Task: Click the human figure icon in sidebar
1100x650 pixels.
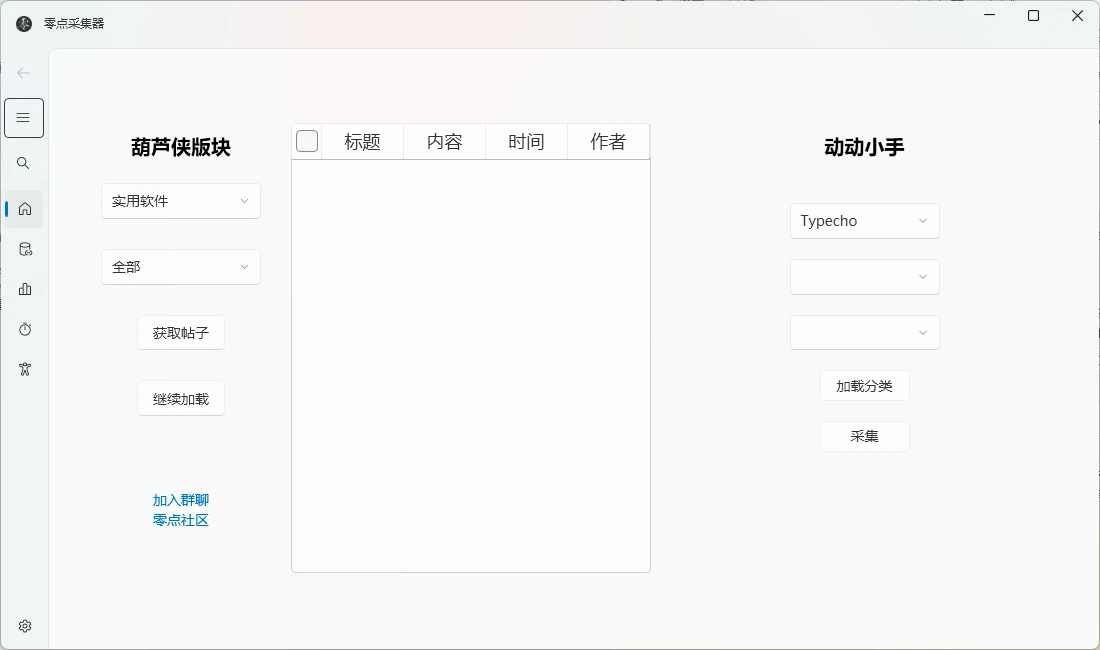Action: [x=25, y=369]
